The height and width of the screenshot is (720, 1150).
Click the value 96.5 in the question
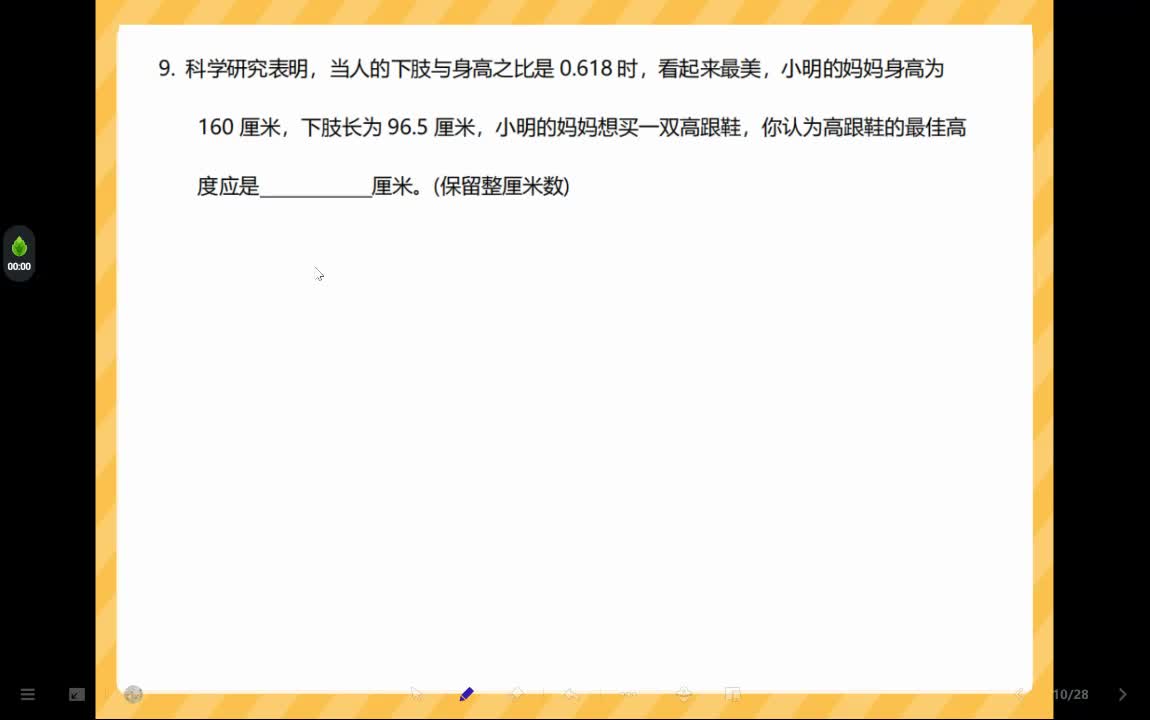pyautogui.click(x=407, y=128)
